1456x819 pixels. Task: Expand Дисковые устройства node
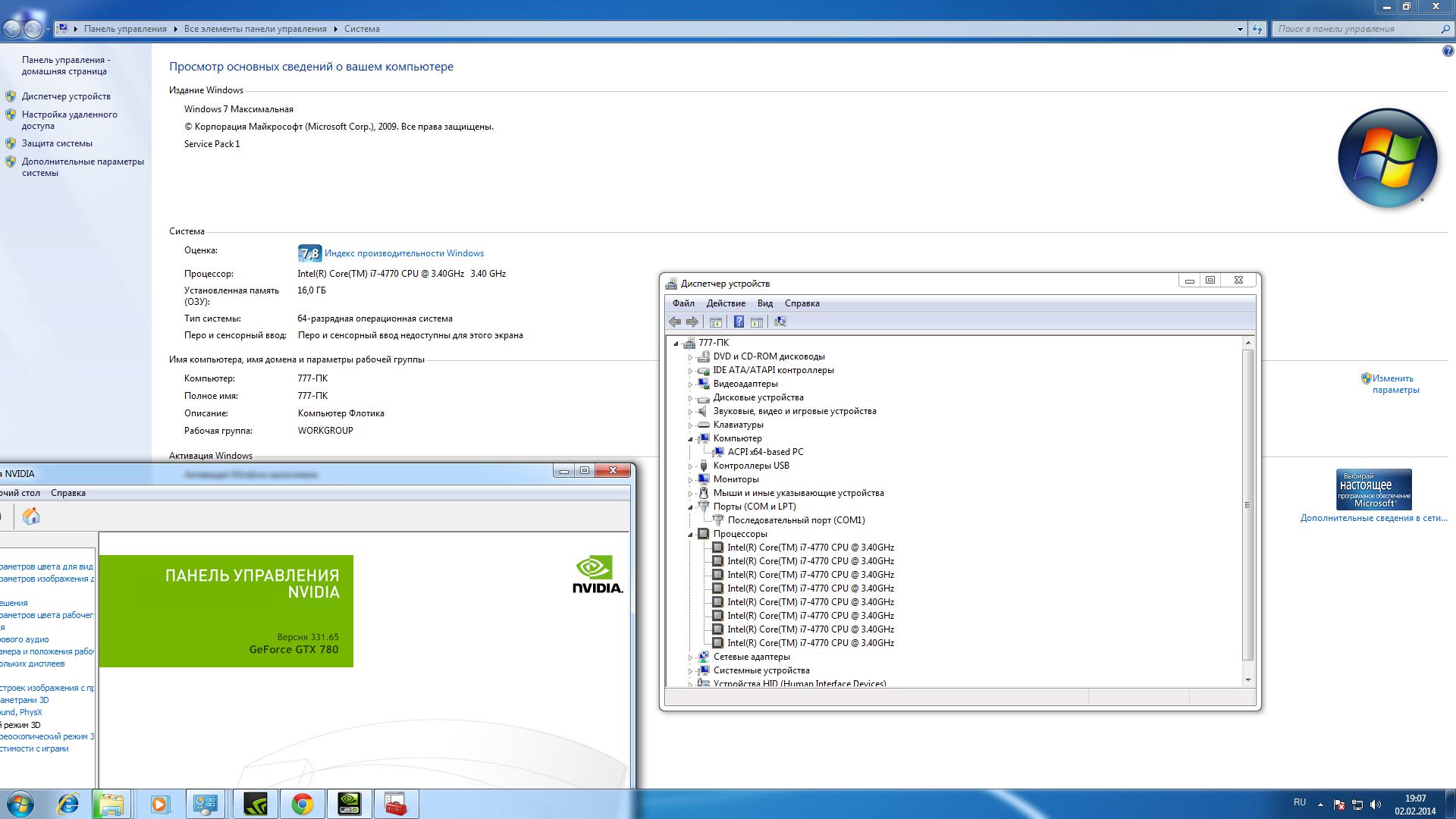tap(691, 398)
